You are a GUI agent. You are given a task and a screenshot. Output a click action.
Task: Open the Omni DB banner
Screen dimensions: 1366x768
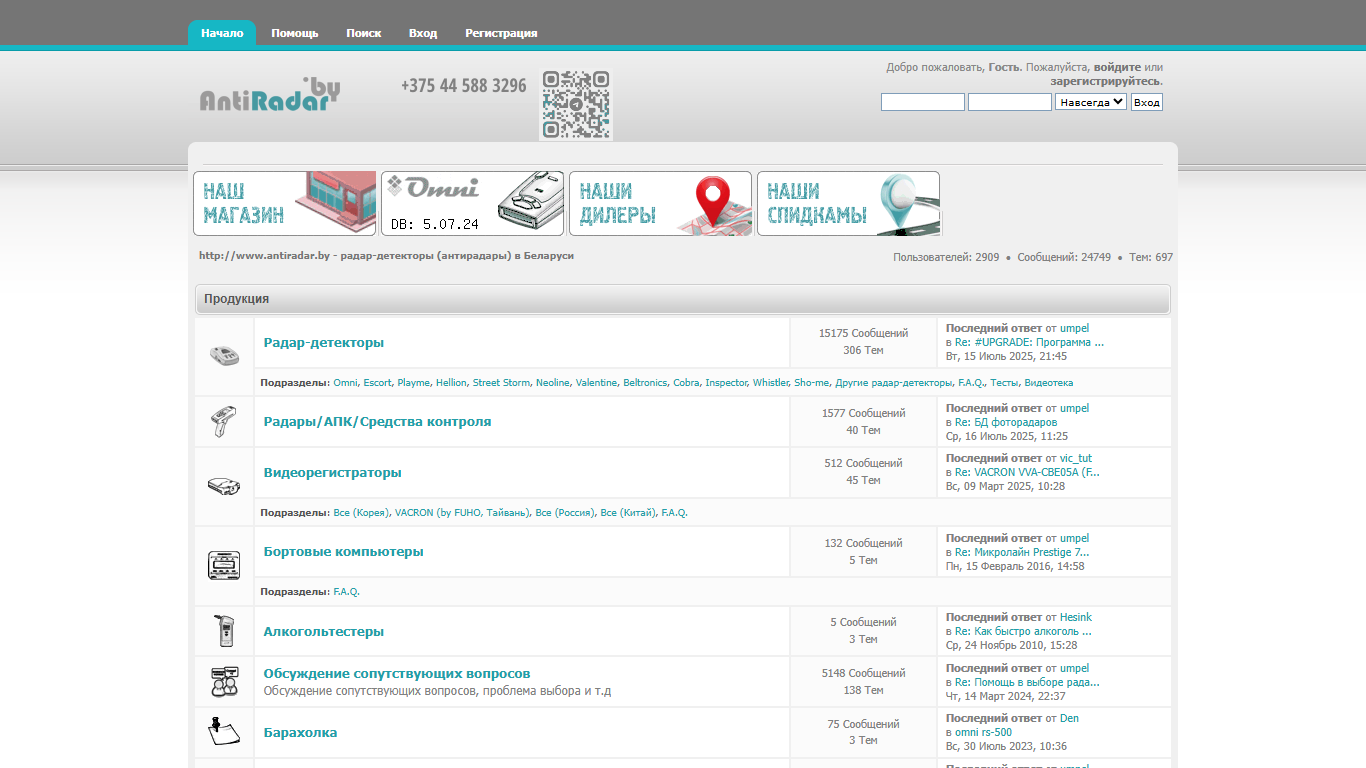click(473, 203)
